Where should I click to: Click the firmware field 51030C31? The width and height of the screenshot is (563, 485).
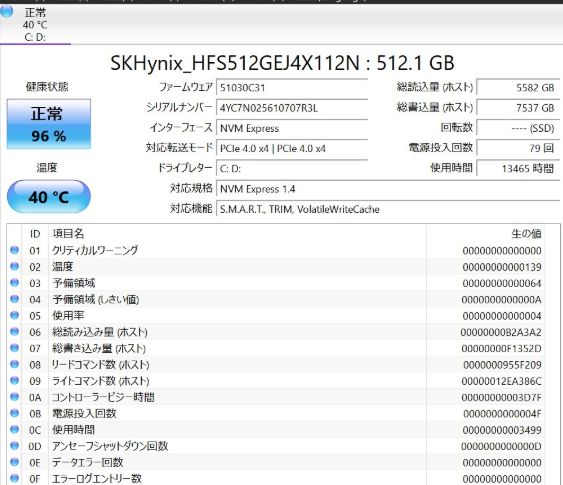[292, 88]
